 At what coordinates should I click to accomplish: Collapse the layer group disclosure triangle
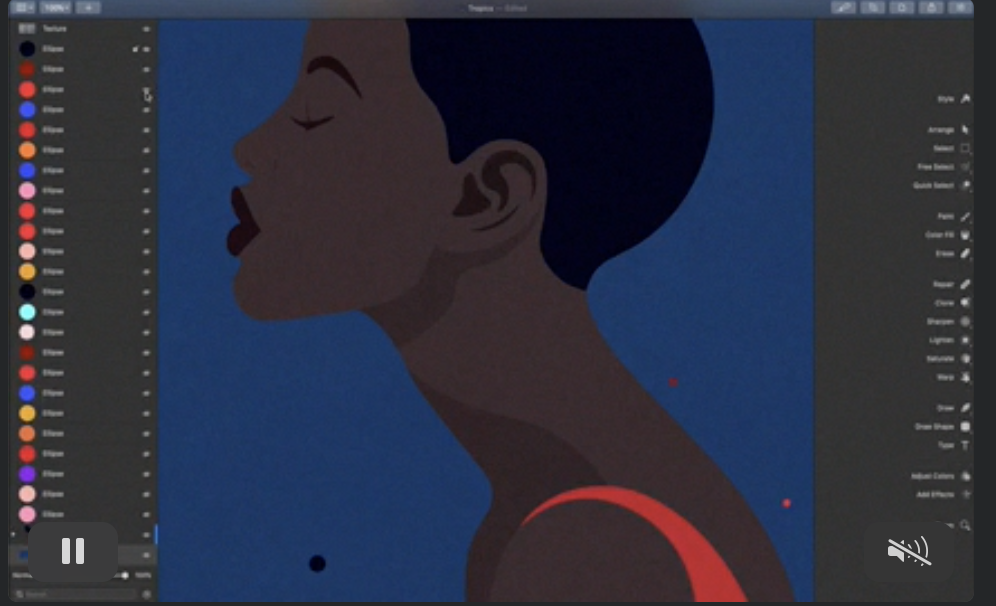click(x=13, y=534)
